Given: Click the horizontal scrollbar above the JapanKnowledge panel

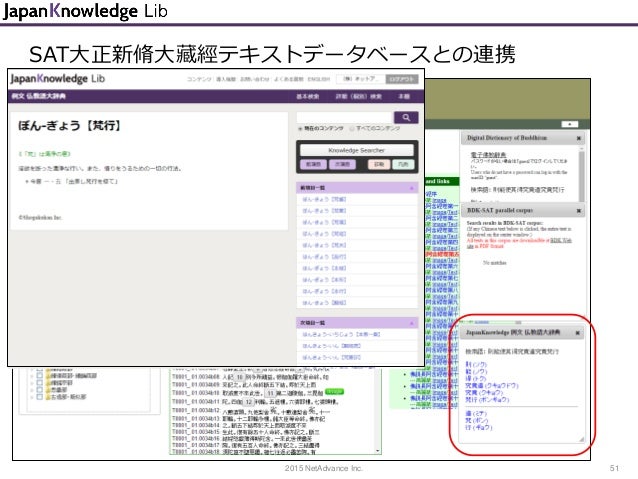Looking at the screenshot, I should pos(518,323).
